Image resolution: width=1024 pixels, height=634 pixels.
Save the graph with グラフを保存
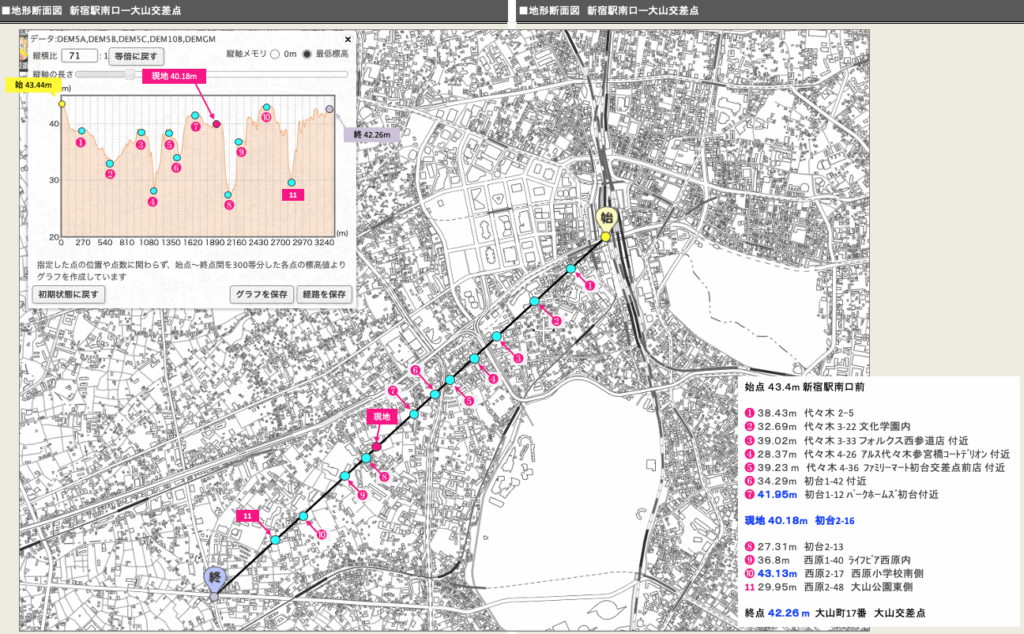pos(262,294)
